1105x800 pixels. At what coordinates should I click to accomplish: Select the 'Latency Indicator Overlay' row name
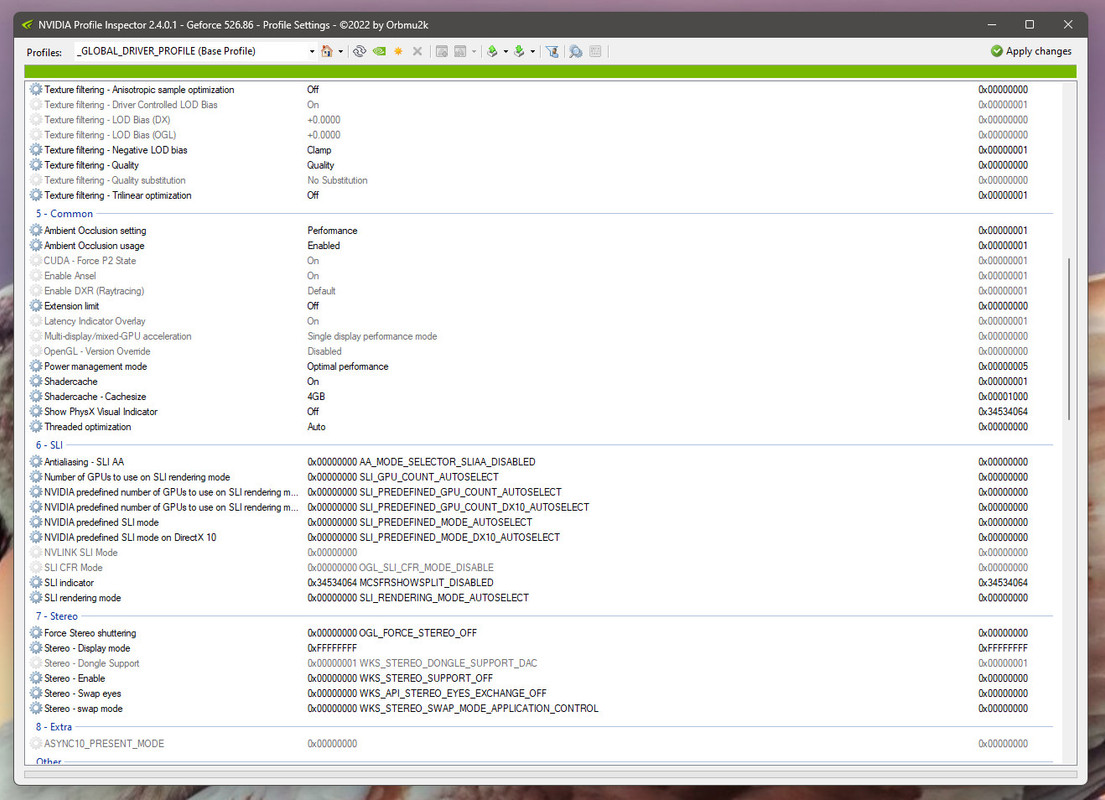(94, 321)
